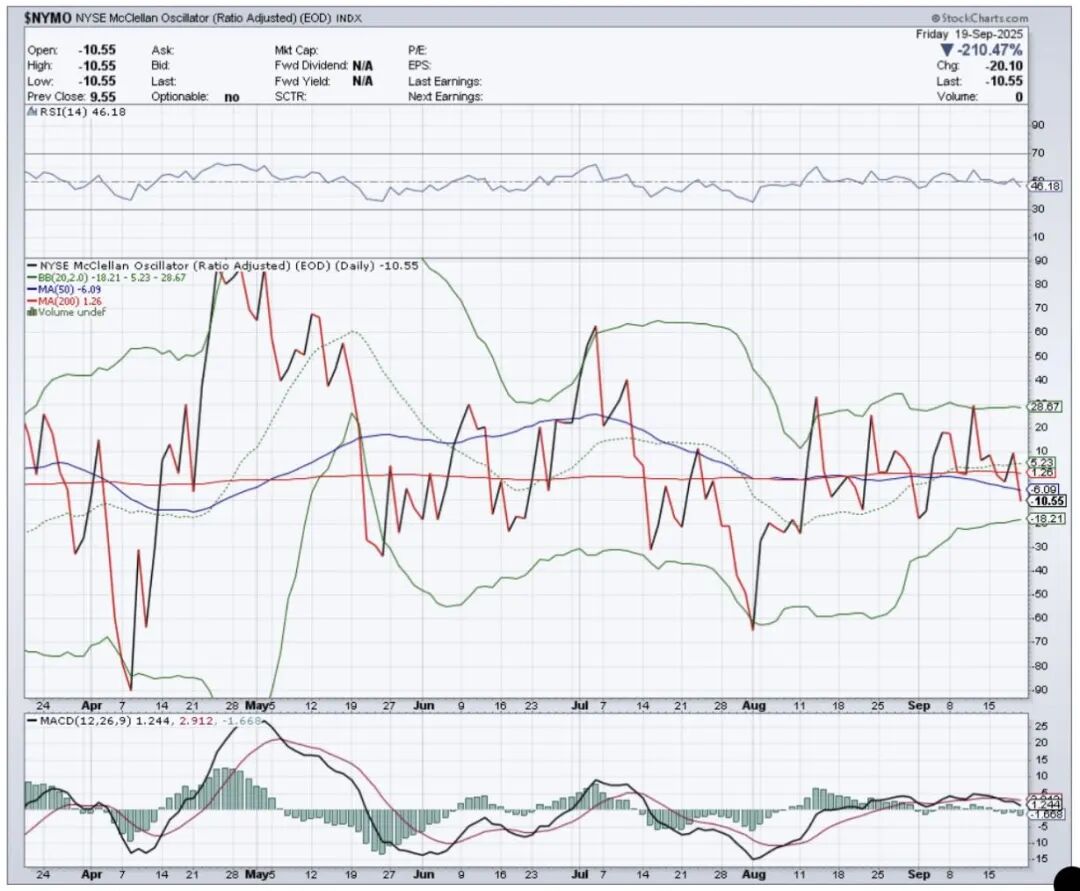Click the Chg value -20.10
Viewport: 1080px width, 891px height.
click(1003, 66)
